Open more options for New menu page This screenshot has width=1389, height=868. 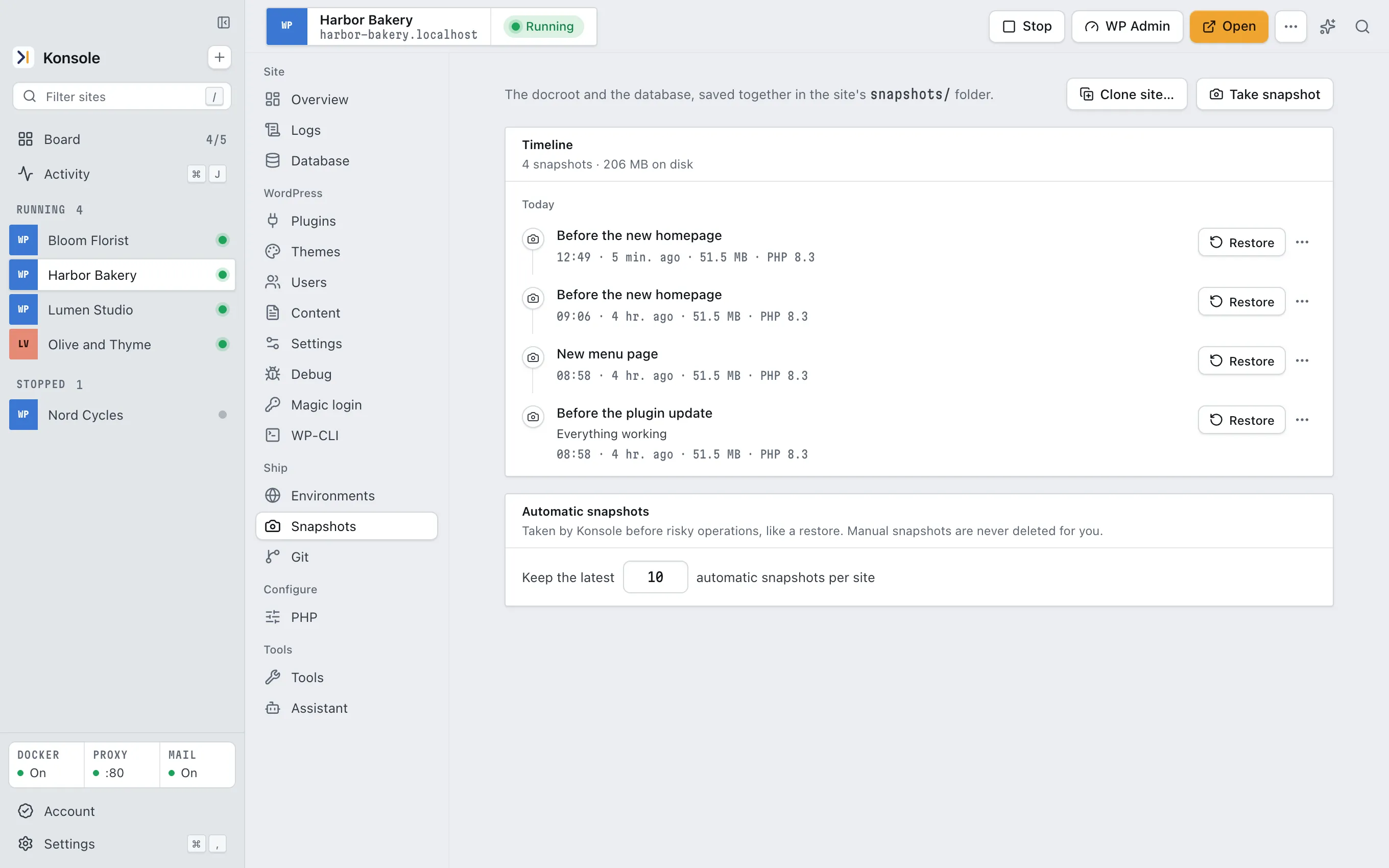coord(1302,360)
